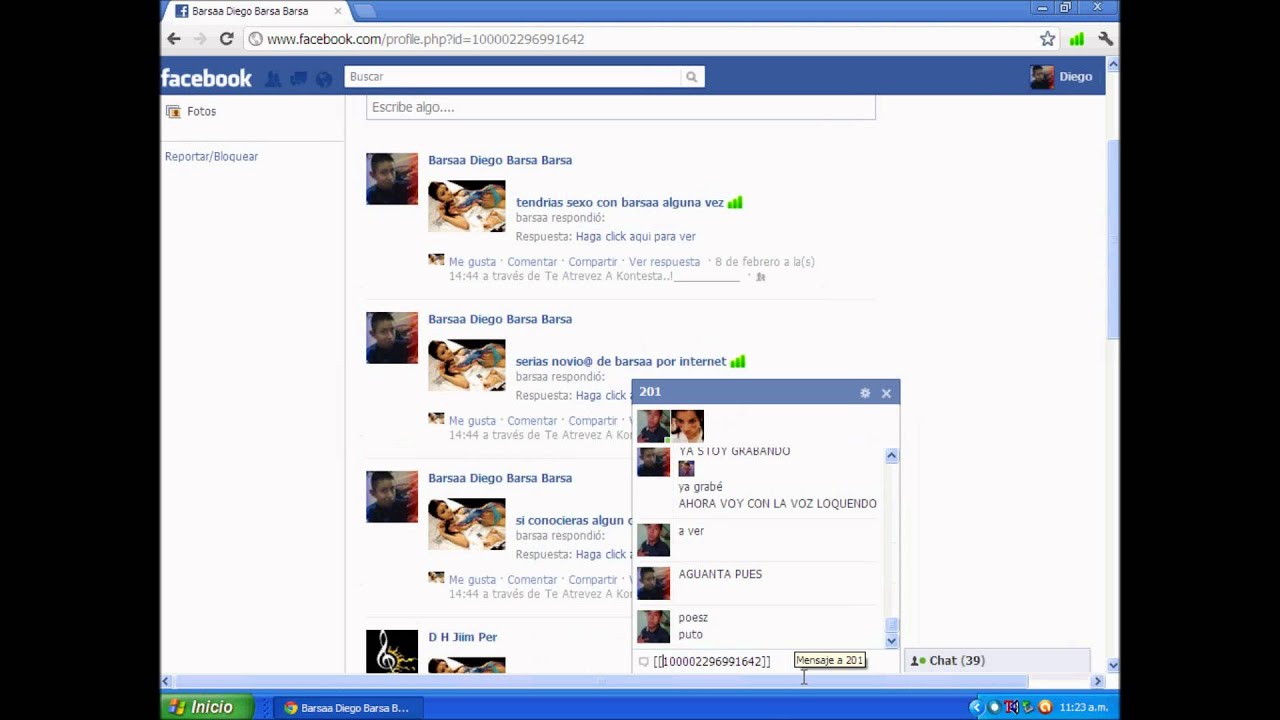Click Me gusta on the third post
This screenshot has height=720, width=1280.
click(x=472, y=580)
